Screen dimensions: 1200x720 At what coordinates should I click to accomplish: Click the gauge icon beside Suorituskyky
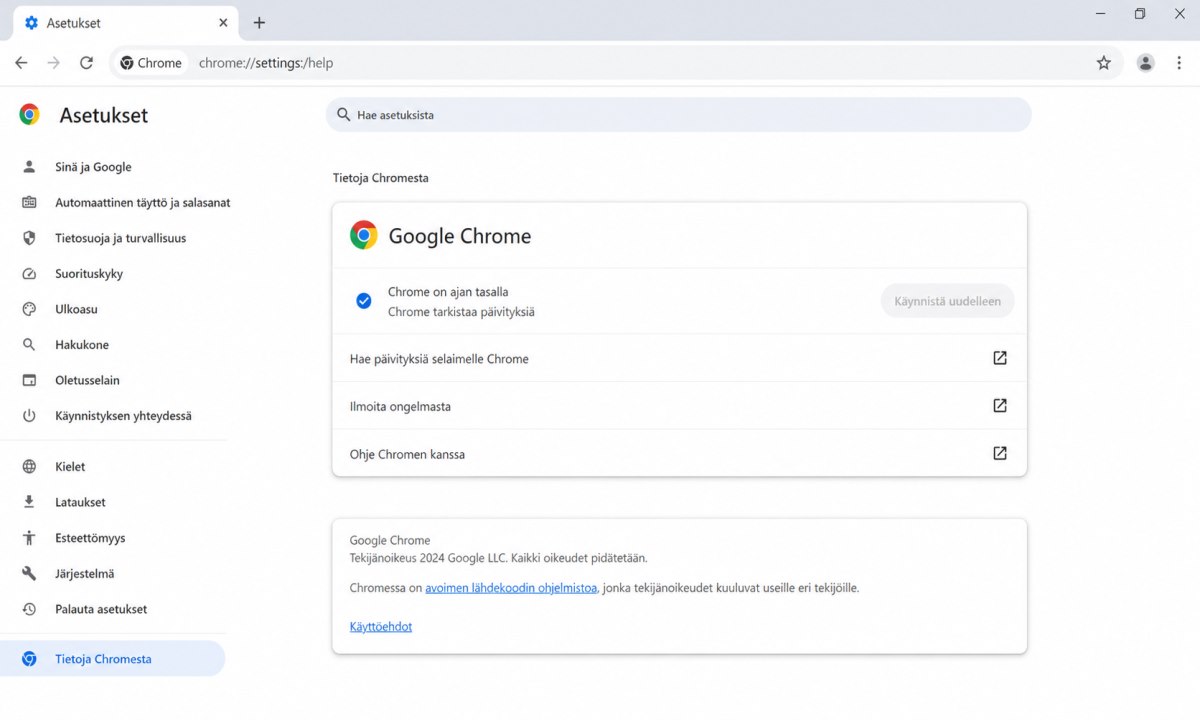tap(29, 274)
